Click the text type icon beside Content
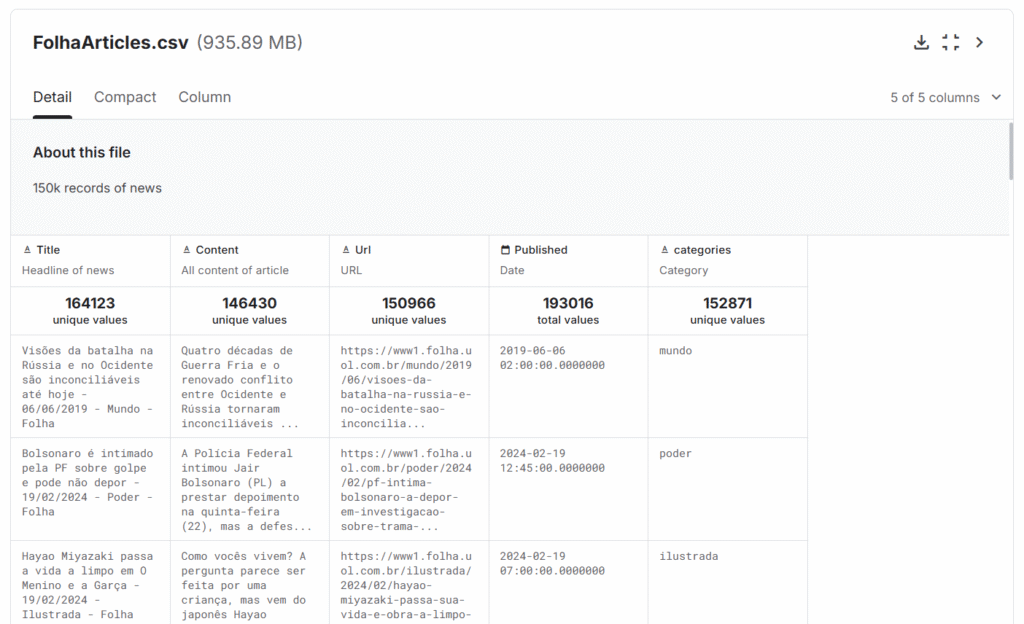1024x624 pixels. pos(186,250)
